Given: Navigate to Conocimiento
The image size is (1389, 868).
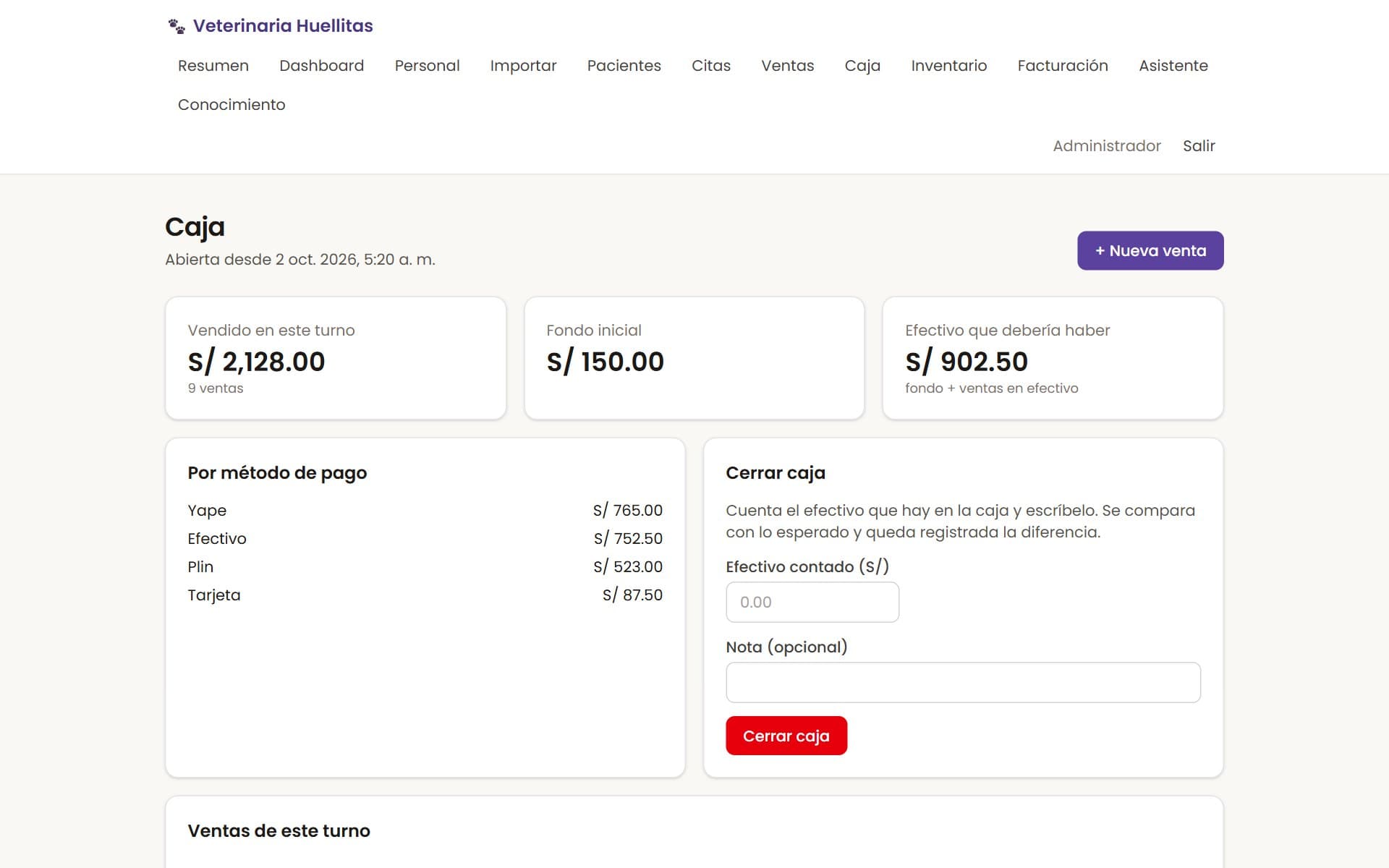Looking at the screenshot, I should [231, 105].
